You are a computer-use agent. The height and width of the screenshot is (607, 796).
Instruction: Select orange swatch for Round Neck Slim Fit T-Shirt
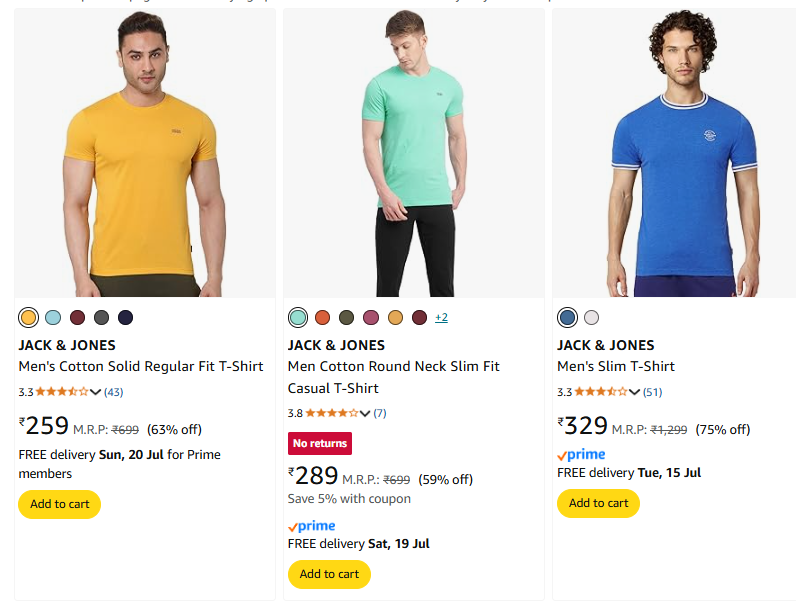click(x=322, y=318)
